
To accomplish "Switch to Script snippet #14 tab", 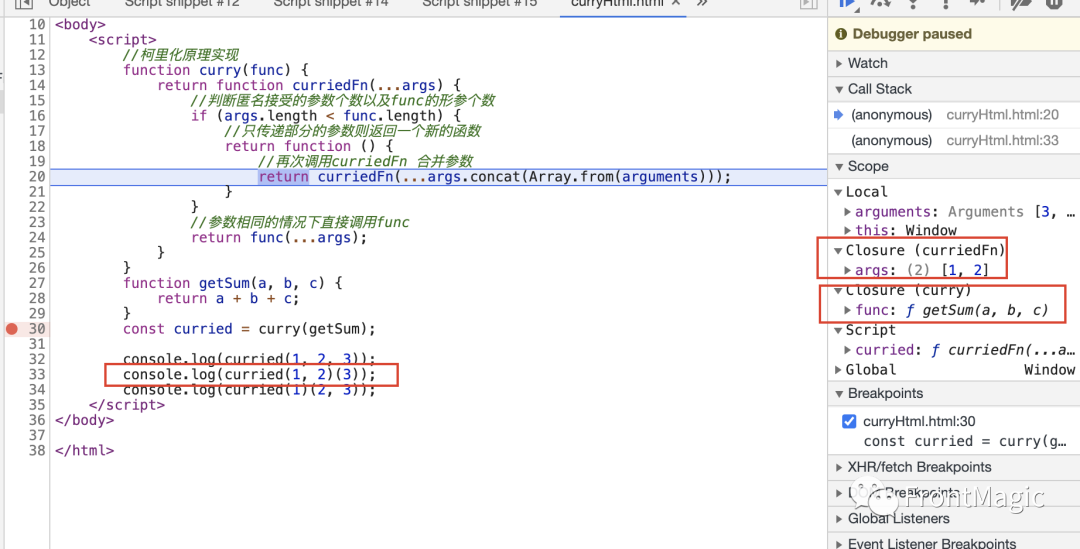I will pos(331,3).
